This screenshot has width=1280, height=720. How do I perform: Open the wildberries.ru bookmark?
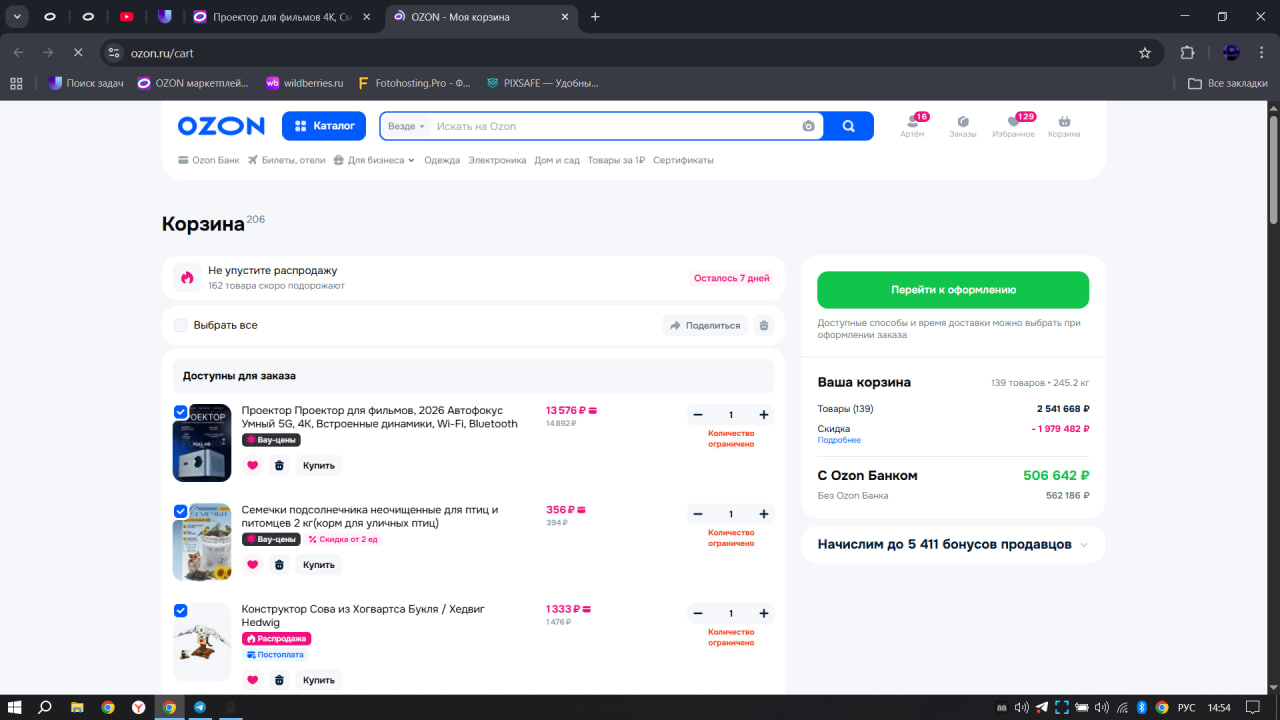point(304,83)
